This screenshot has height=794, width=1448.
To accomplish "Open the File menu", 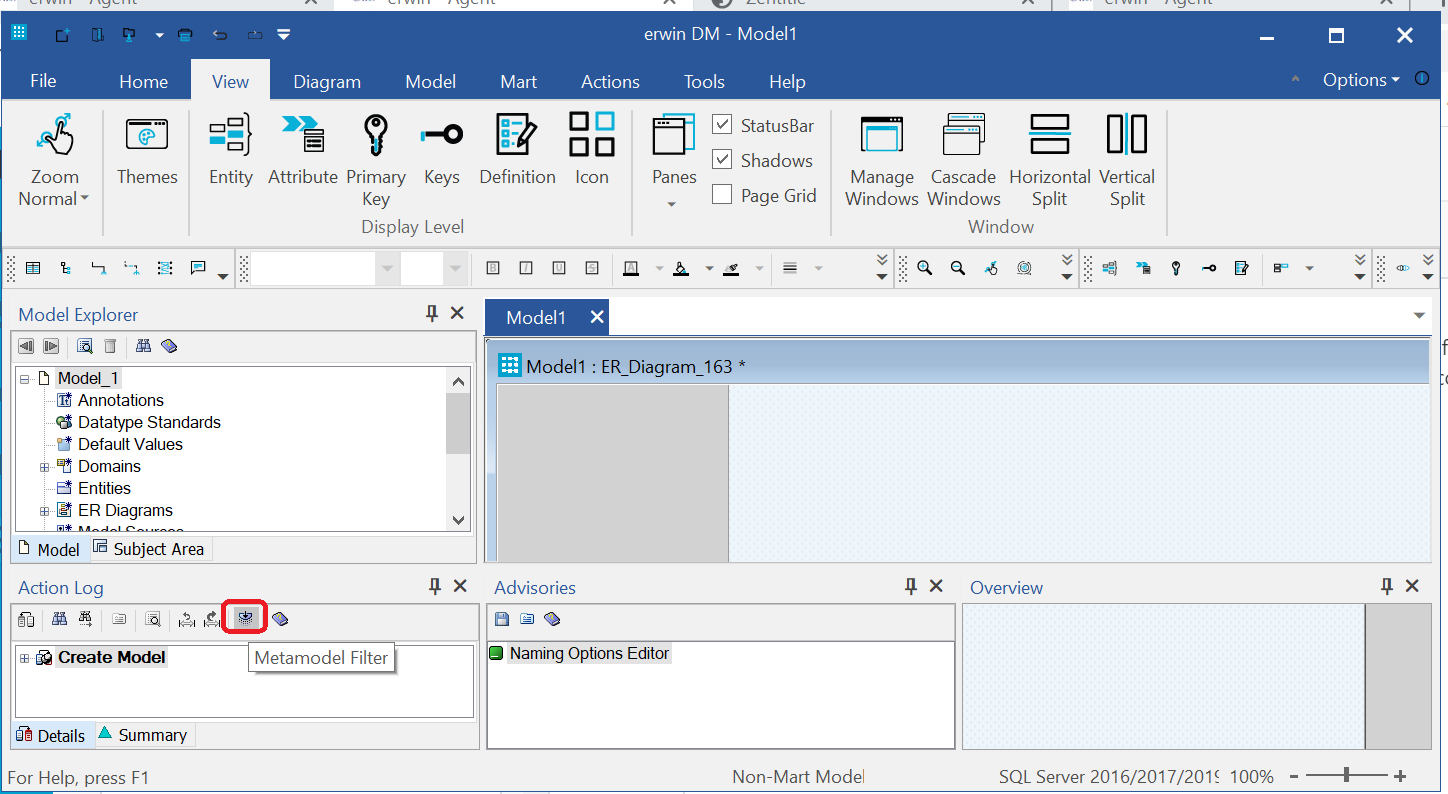I will 43,81.
